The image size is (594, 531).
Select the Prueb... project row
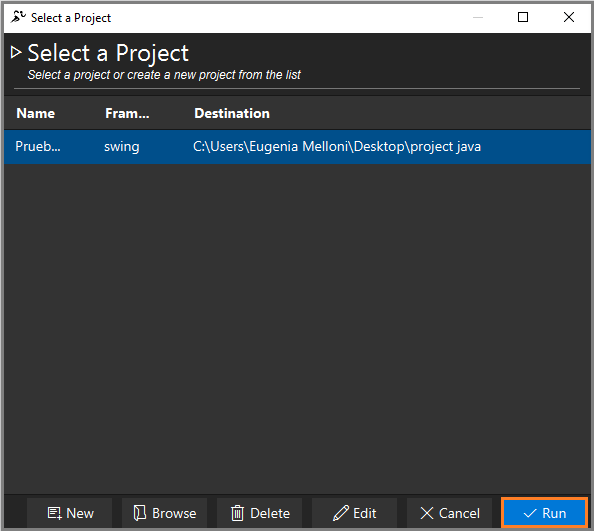point(297,147)
